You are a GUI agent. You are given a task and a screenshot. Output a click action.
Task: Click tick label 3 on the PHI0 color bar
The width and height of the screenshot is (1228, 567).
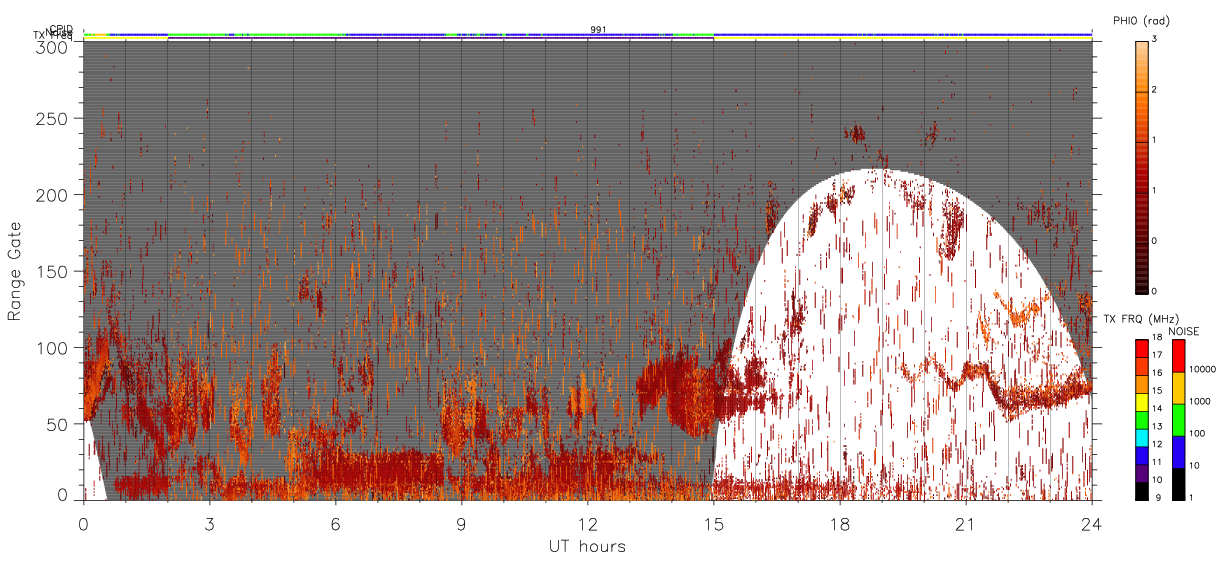pyautogui.click(x=1154, y=39)
